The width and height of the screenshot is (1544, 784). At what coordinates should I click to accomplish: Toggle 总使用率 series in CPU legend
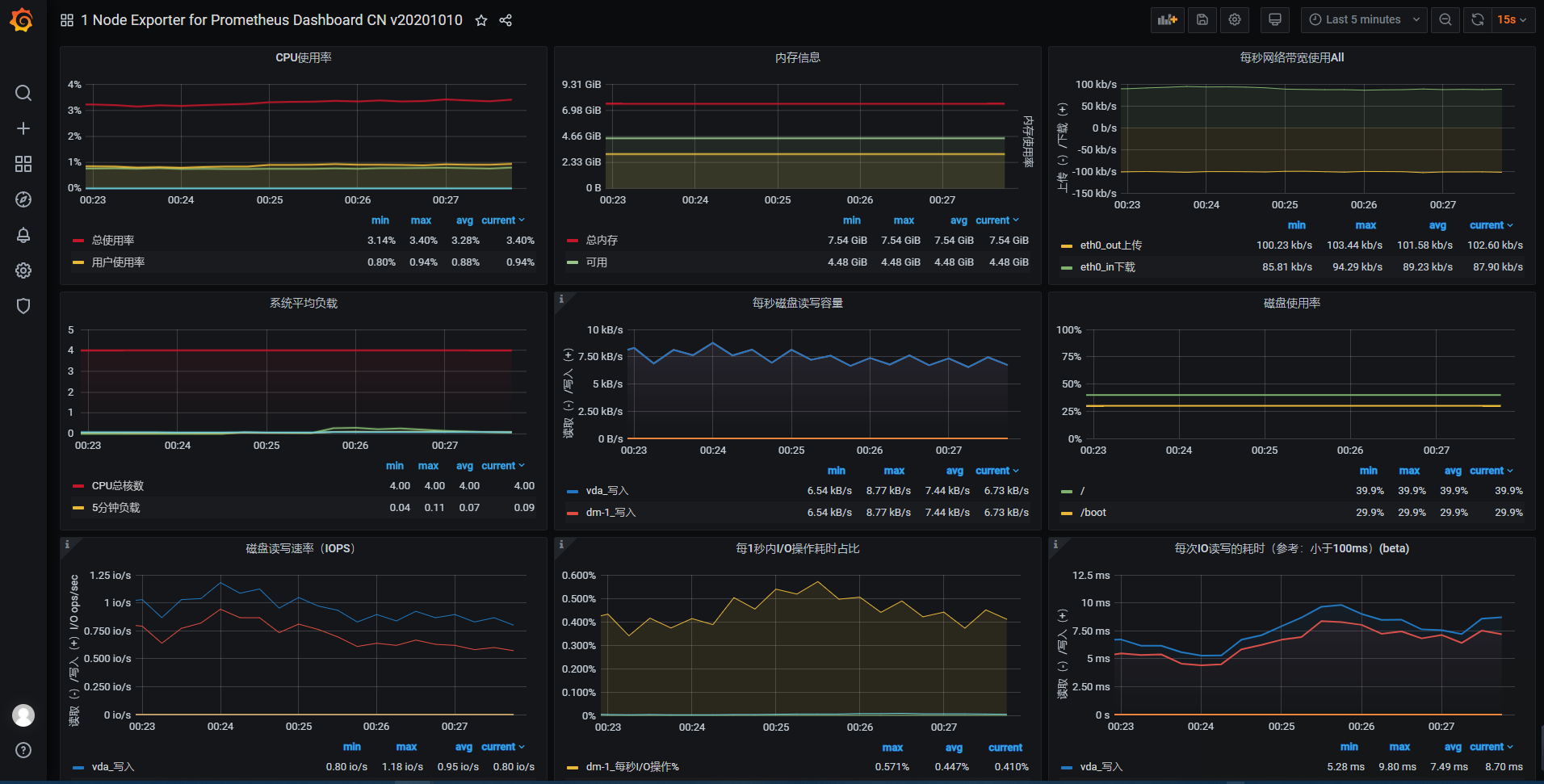(113, 241)
